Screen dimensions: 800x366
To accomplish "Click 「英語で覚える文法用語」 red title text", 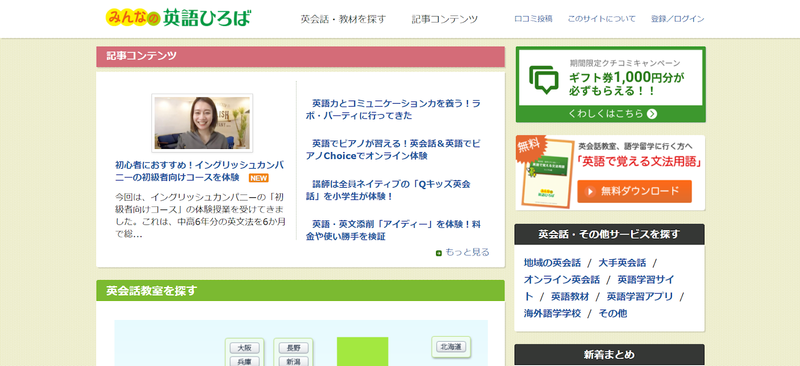I will [x=639, y=162].
